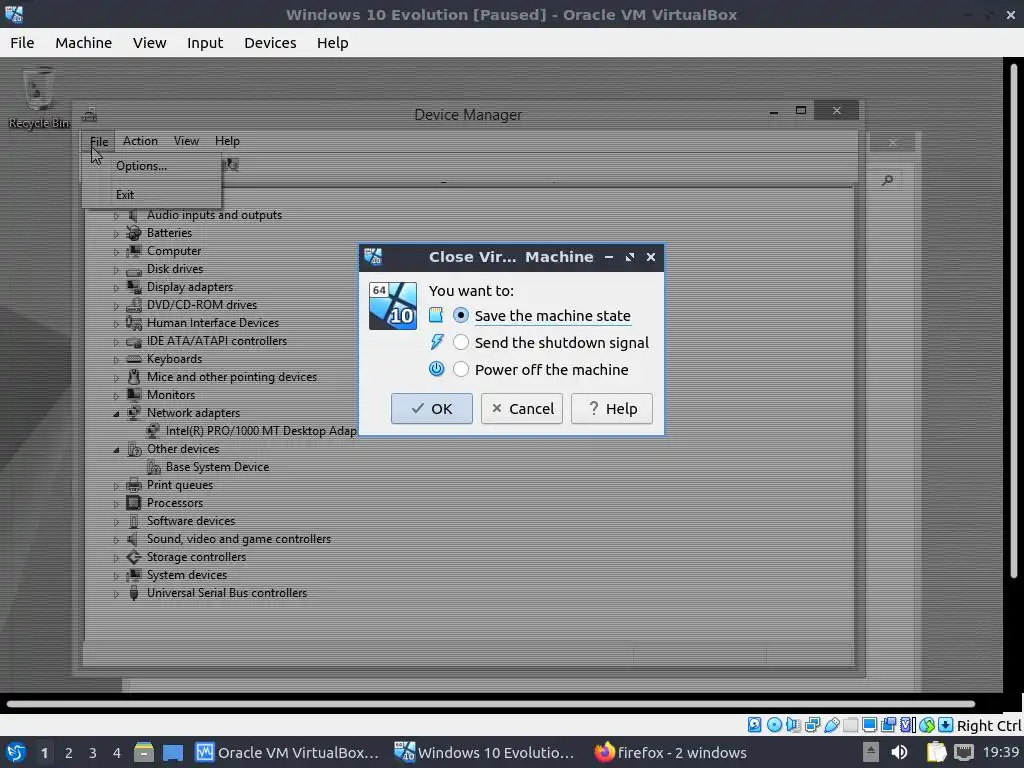Switch to workspace 3 in pager
The image size is (1024, 768).
click(x=93, y=752)
